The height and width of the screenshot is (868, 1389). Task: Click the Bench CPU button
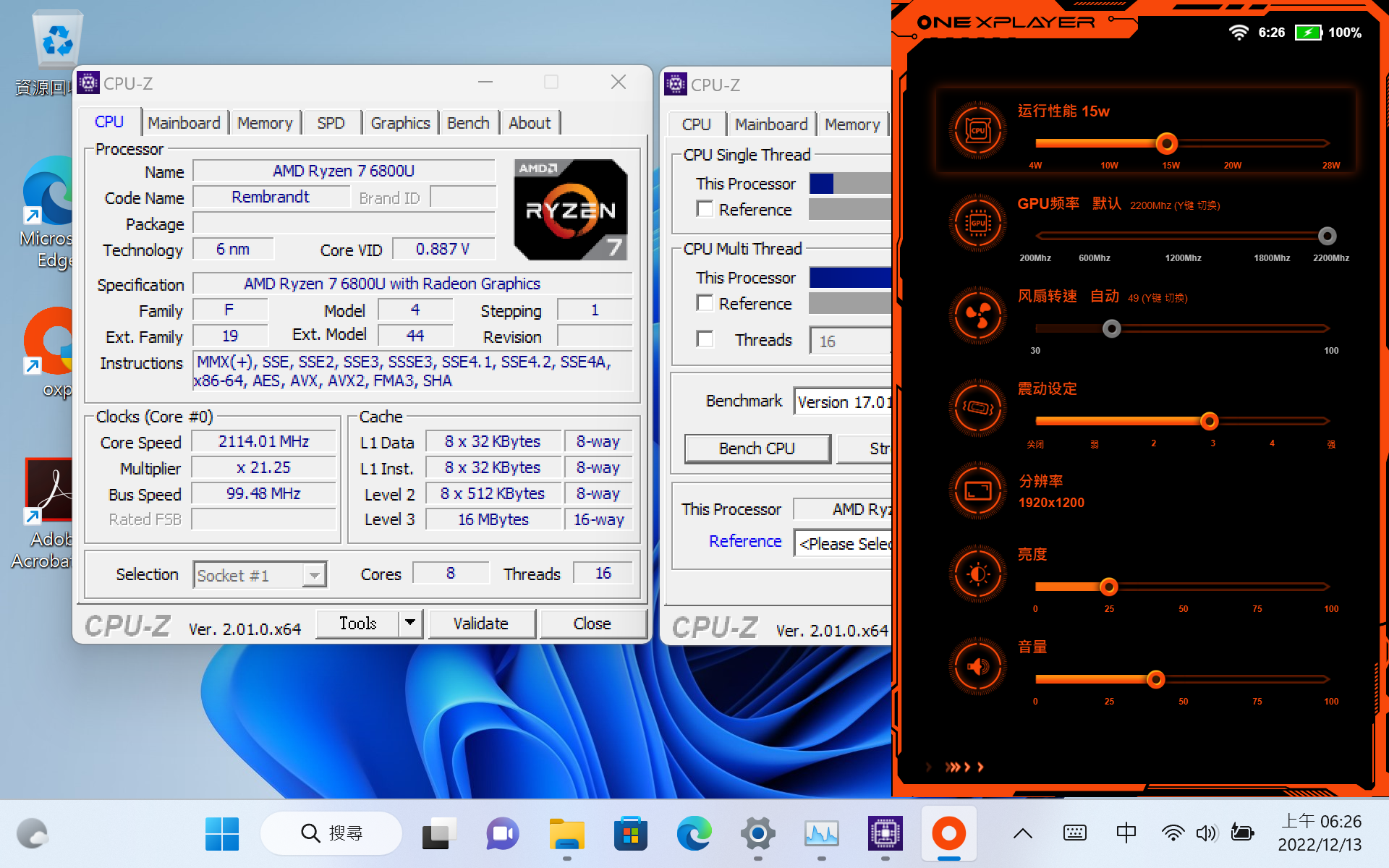(757, 448)
